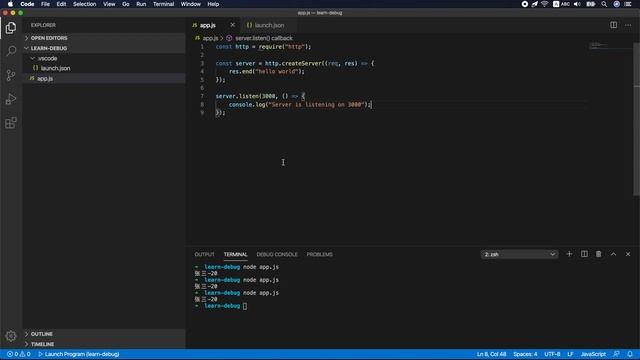Expand the Timeline section
The width and height of the screenshot is (640, 360).
pyautogui.click(x=104, y=344)
